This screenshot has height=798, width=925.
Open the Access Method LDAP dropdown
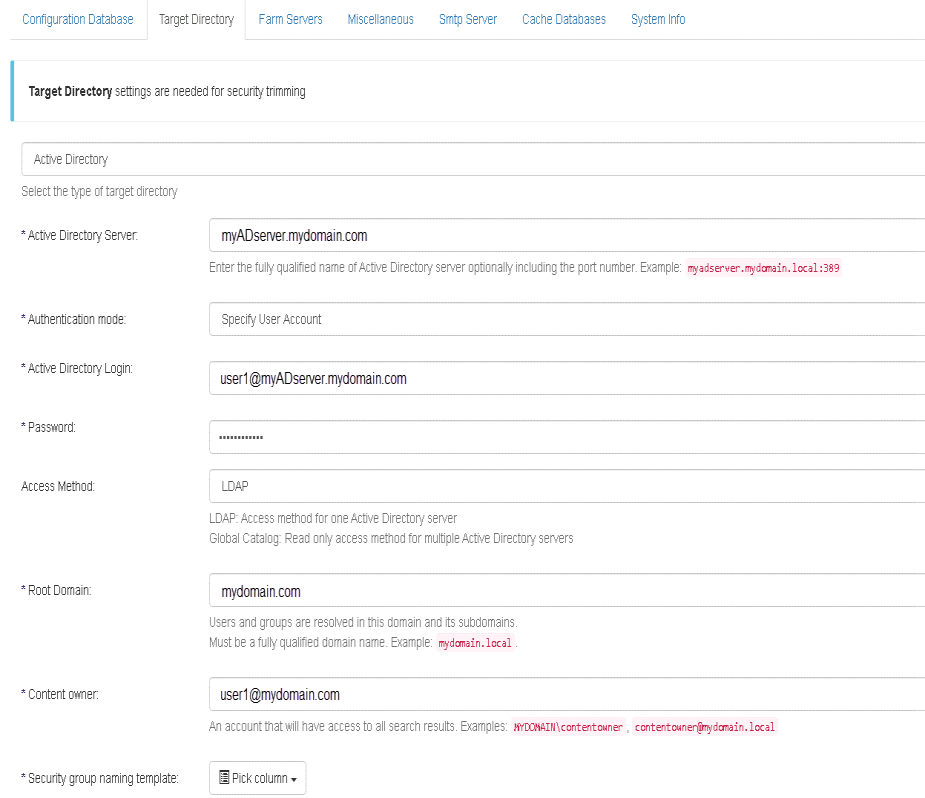[566, 486]
